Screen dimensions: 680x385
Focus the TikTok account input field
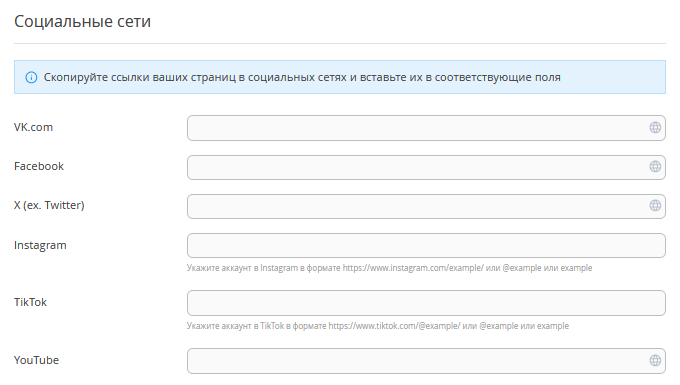[x=426, y=303]
